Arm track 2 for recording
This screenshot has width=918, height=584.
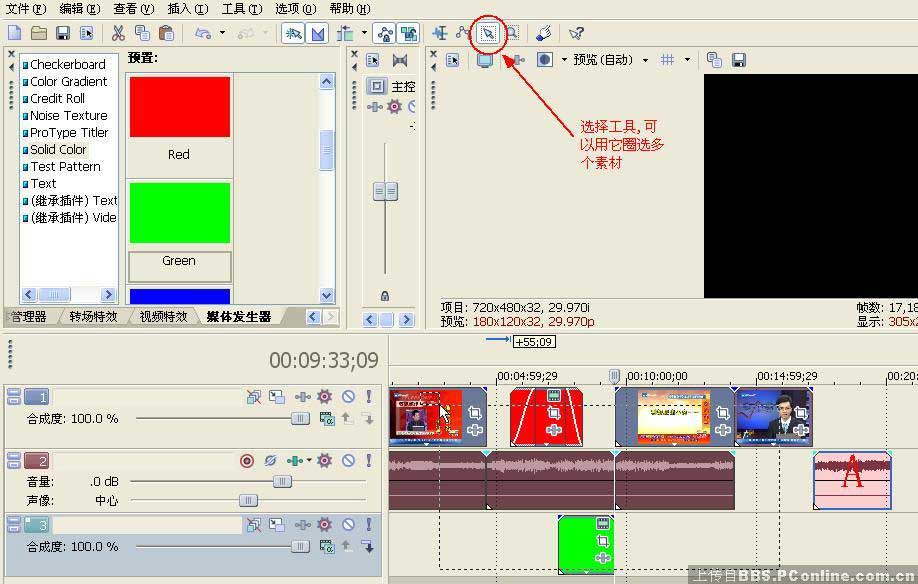pos(246,461)
